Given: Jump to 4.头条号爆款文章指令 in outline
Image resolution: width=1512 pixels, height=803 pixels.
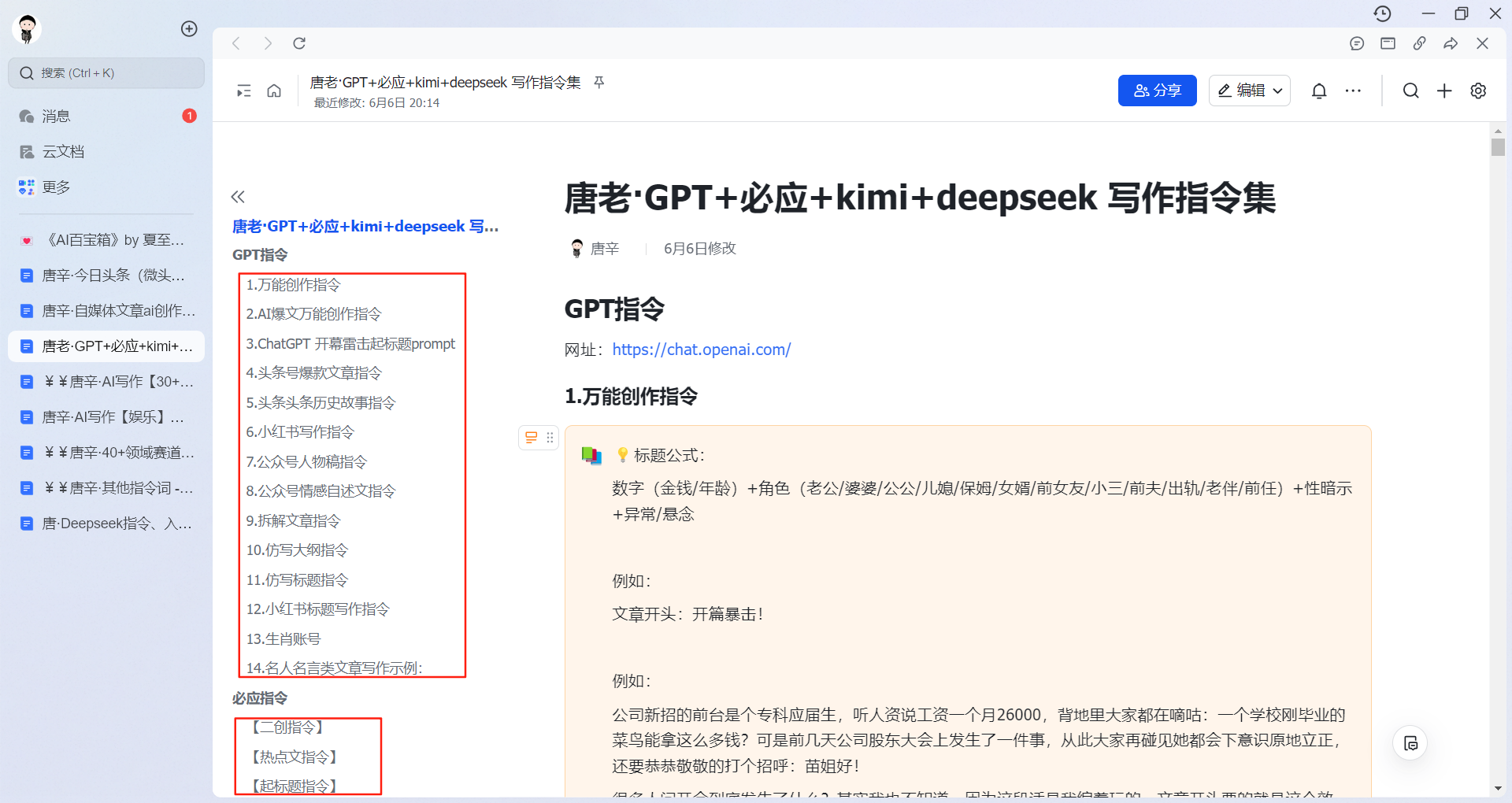Looking at the screenshot, I should coord(313,373).
